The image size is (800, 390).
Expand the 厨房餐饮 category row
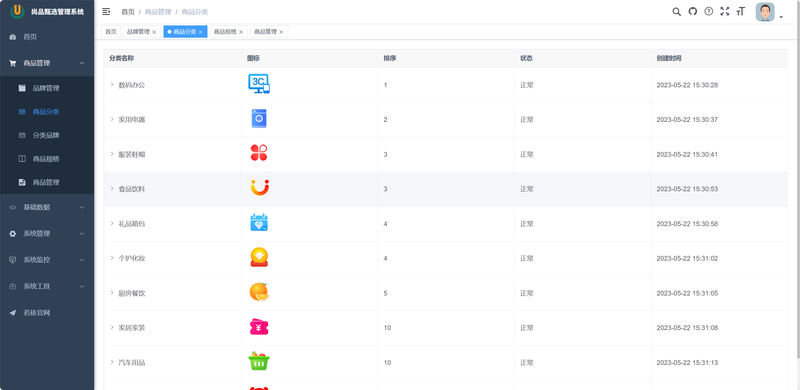pos(112,292)
